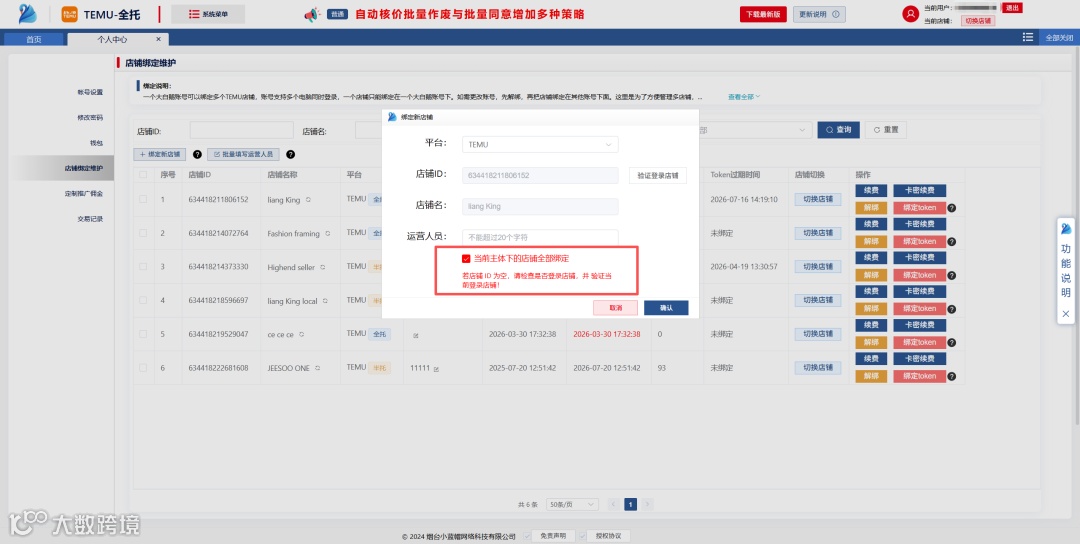Click 切换店铺 for row 1 liang King
Image resolution: width=1080 pixels, height=544 pixels.
click(818, 199)
